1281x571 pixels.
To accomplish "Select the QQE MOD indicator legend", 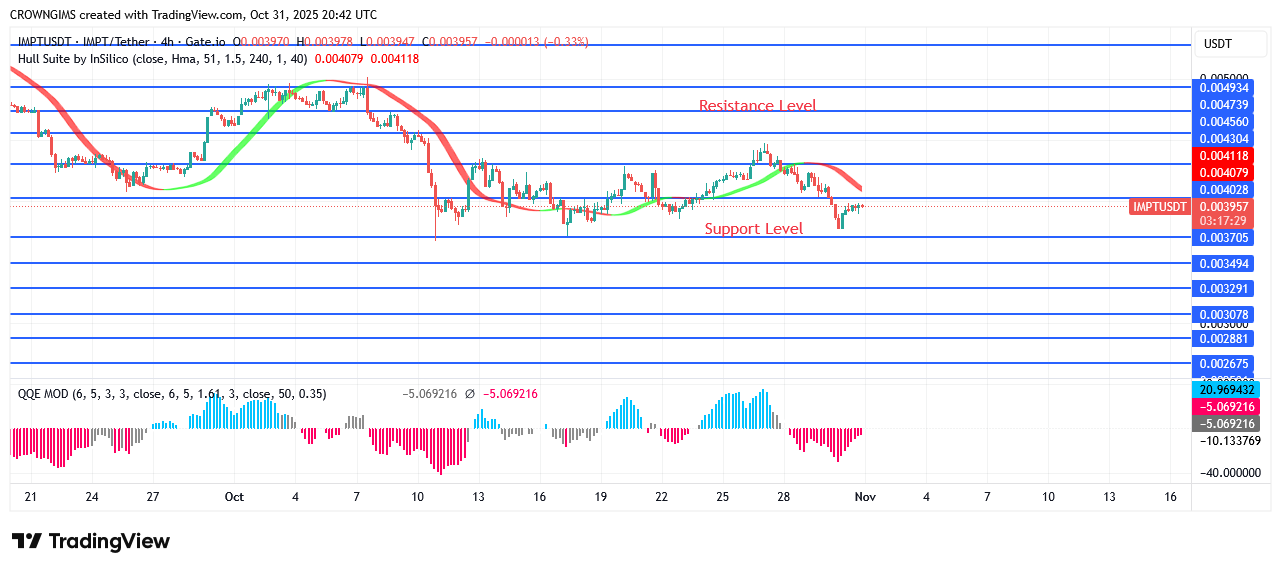I will (x=172, y=394).
